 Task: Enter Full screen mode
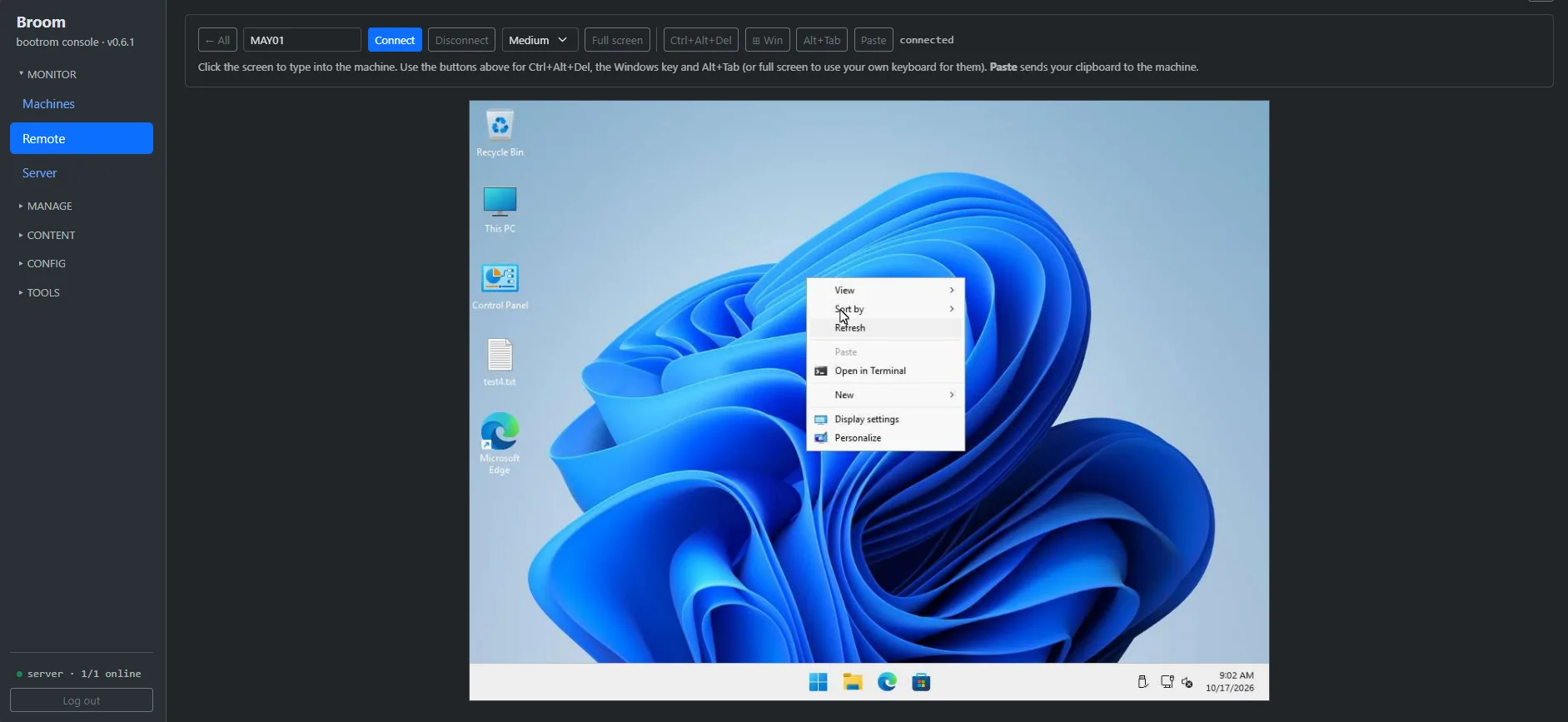click(617, 40)
